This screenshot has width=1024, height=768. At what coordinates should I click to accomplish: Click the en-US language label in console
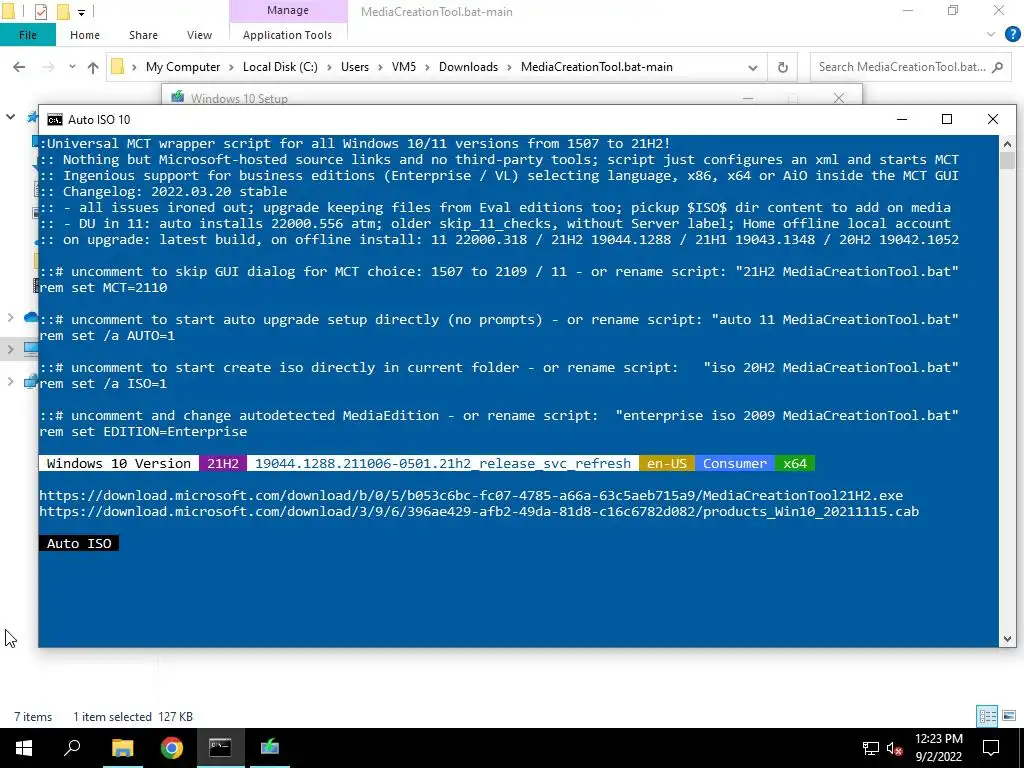(x=667, y=463)
